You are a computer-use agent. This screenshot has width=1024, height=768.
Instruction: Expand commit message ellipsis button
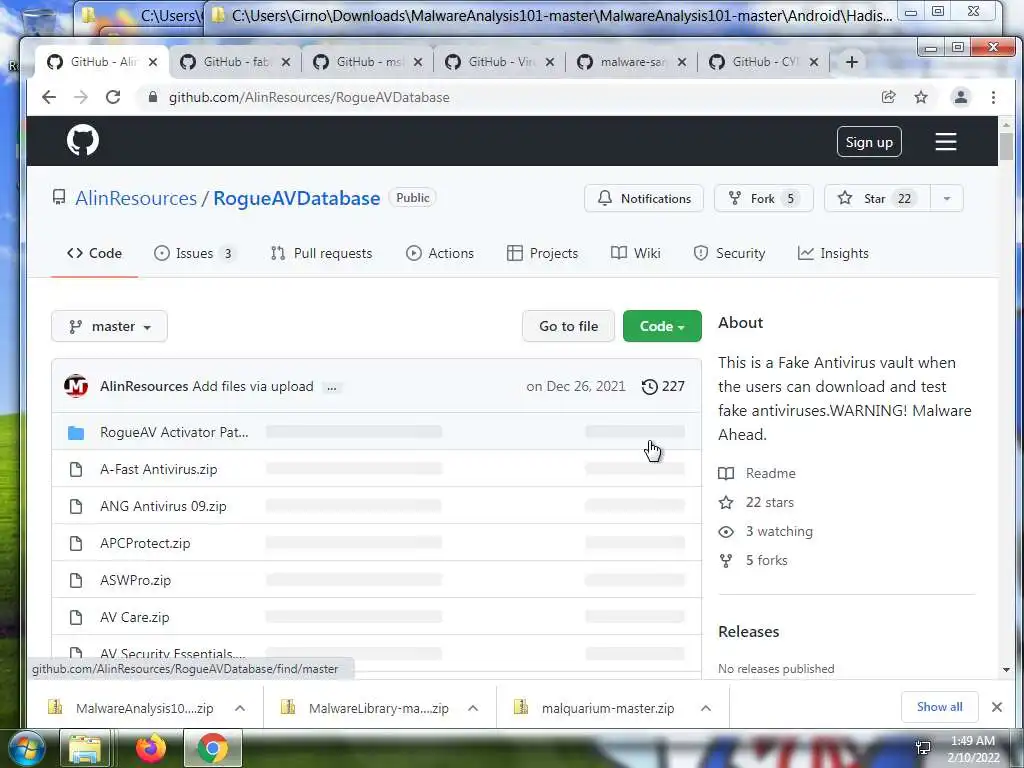coord(332,387)
